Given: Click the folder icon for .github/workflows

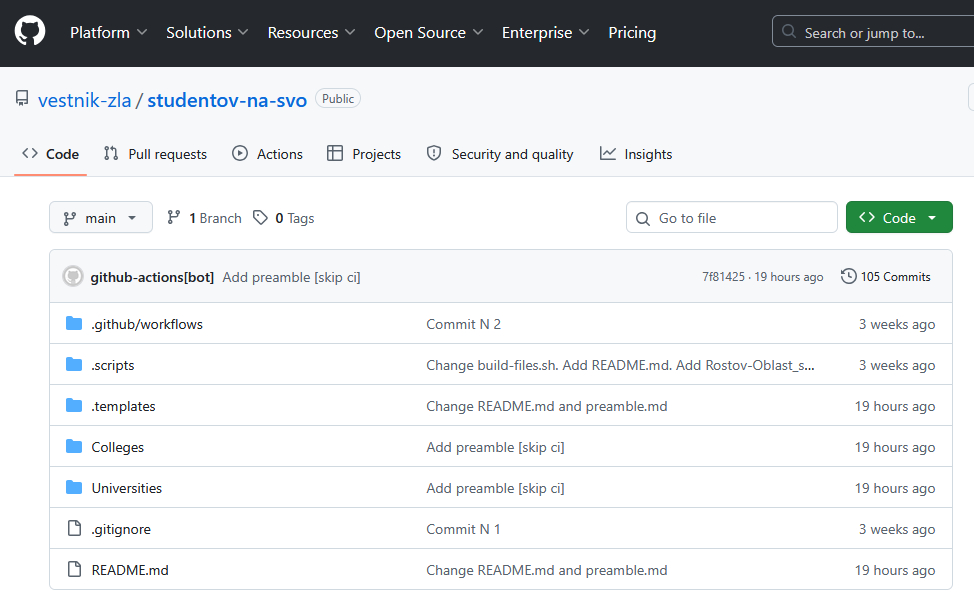Looking at the screenshot, I should pos(74,323).
